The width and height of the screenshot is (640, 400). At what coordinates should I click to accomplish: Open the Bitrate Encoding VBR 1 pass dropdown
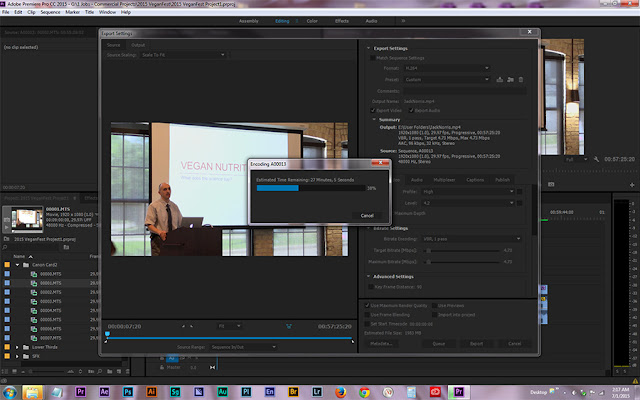click(471, 239)
